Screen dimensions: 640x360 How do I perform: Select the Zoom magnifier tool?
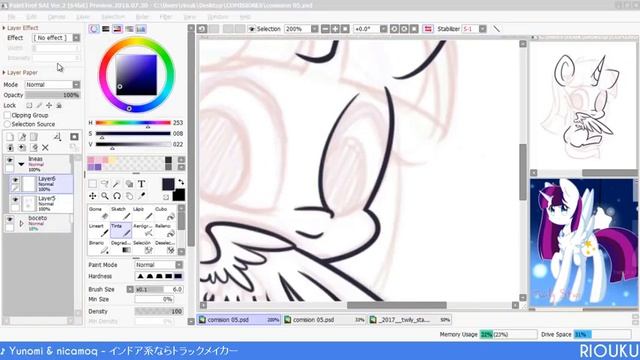pos(104,196)
